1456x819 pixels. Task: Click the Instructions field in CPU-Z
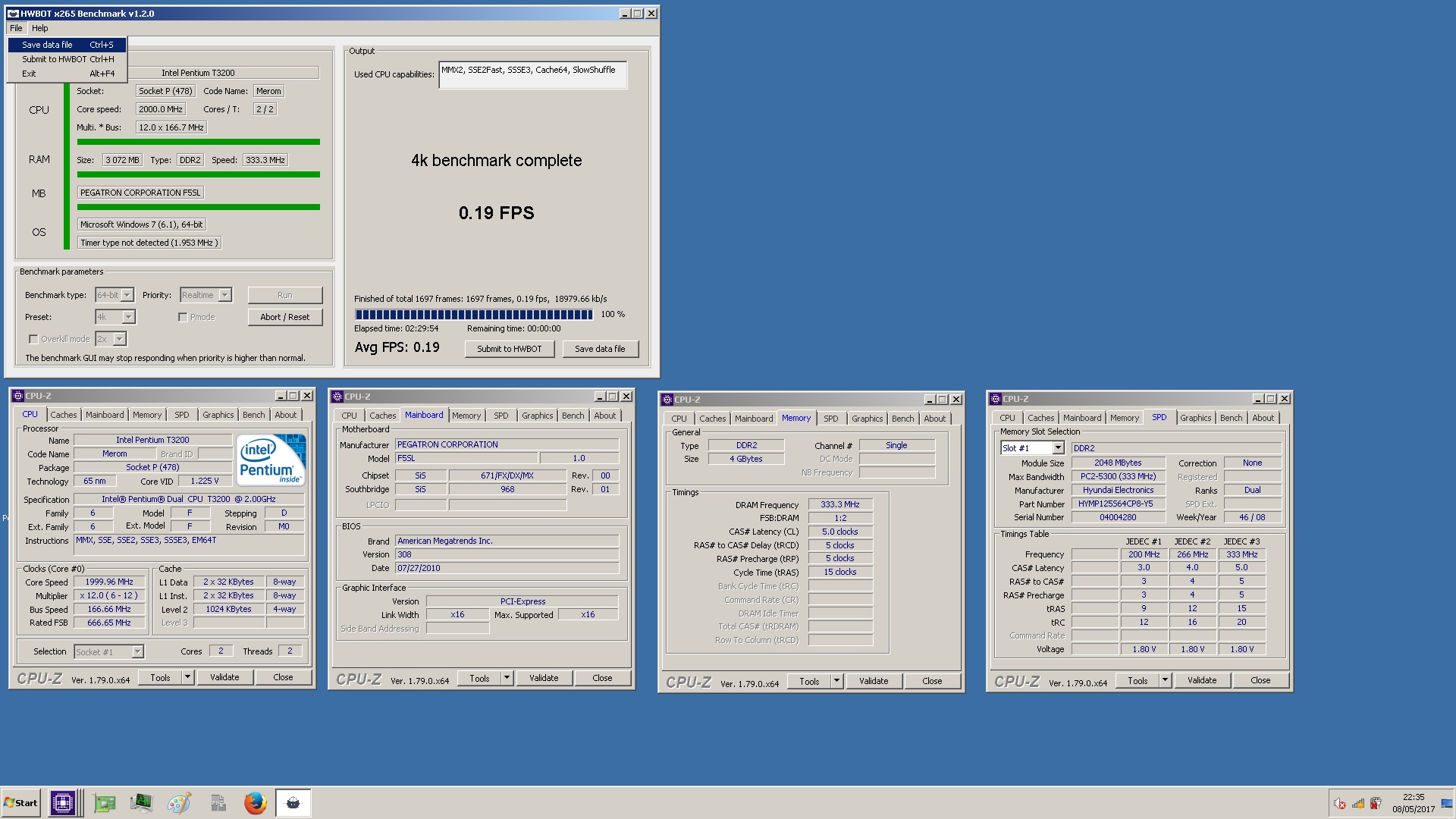(189, 544)
